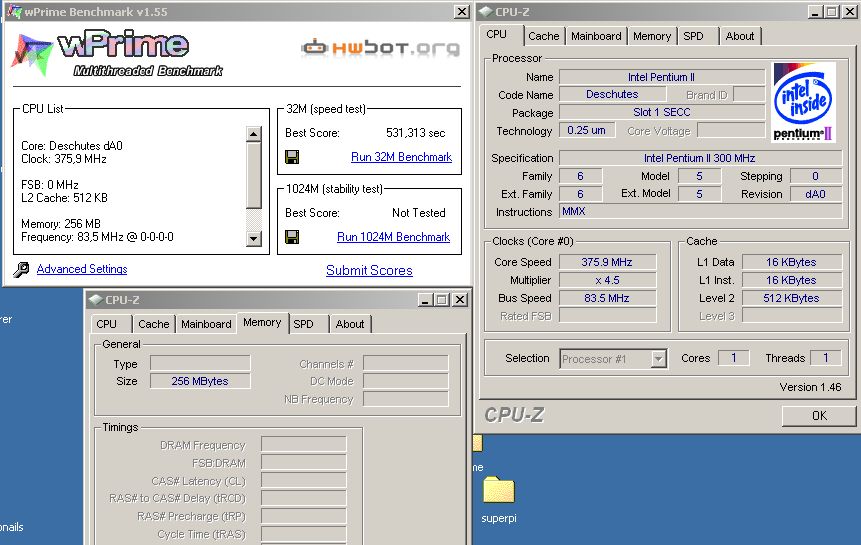Click the CPU-Z icon in Memory window title
Viewport: 861px width, 545px height.
pos(96,300)
